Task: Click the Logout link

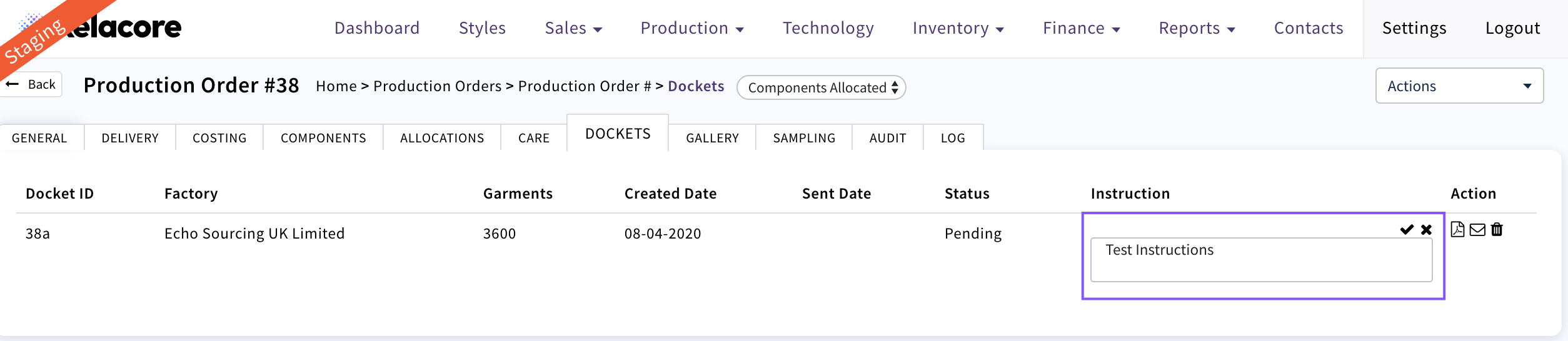Action: 1512,28
